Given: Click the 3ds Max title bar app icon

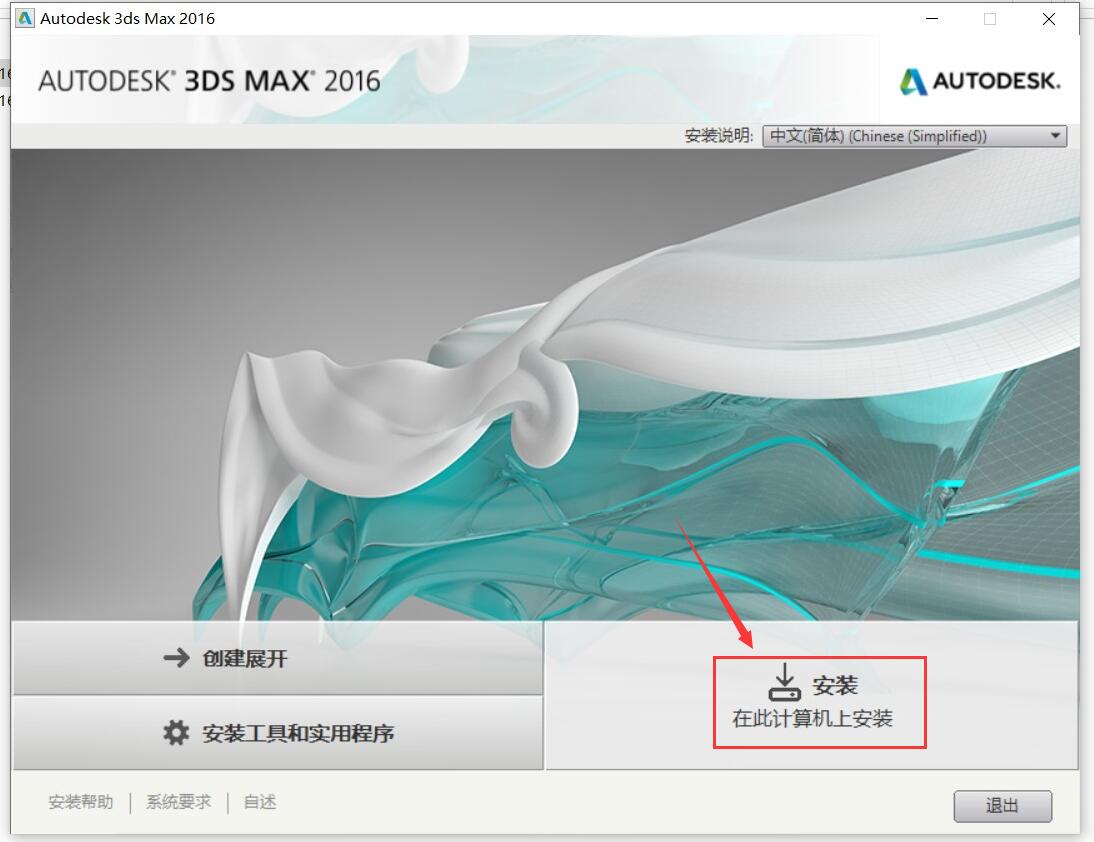Looking at the screenshot, I should click(x=24, y=18).
